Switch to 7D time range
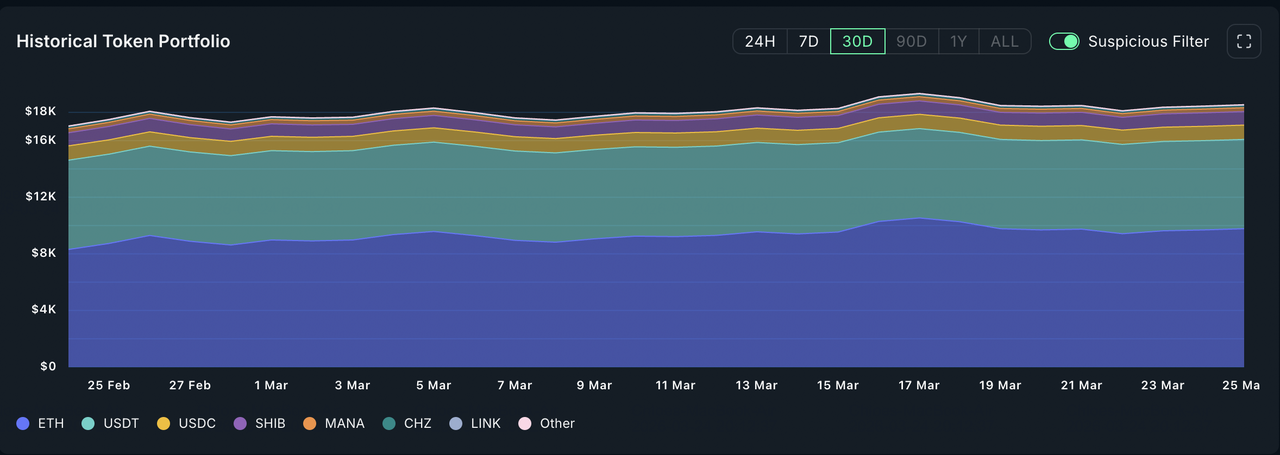The height and width of the screenshot is (455, 1280). 809,41
